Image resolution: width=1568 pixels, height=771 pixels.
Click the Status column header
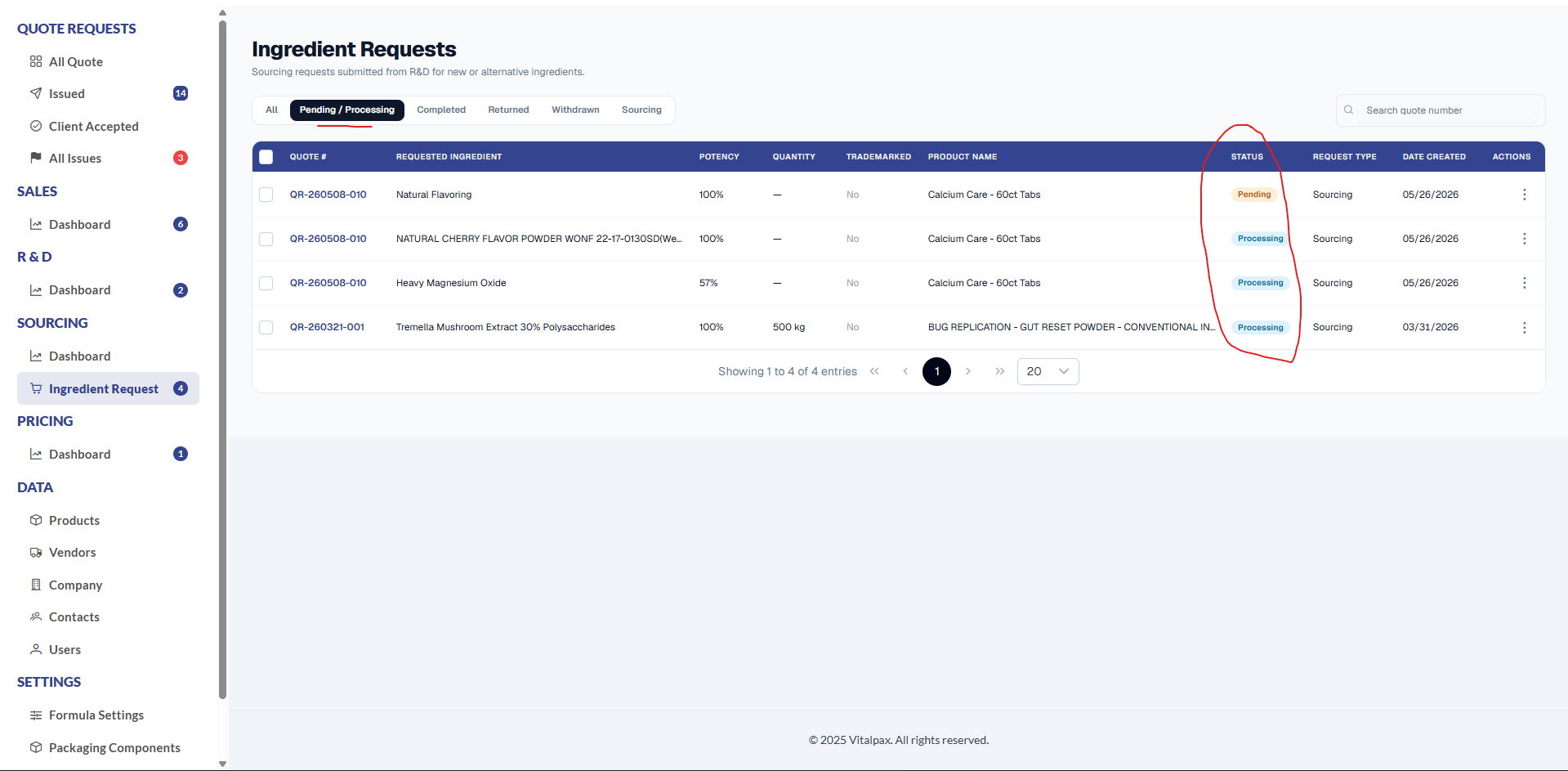tap(1247, 157)
